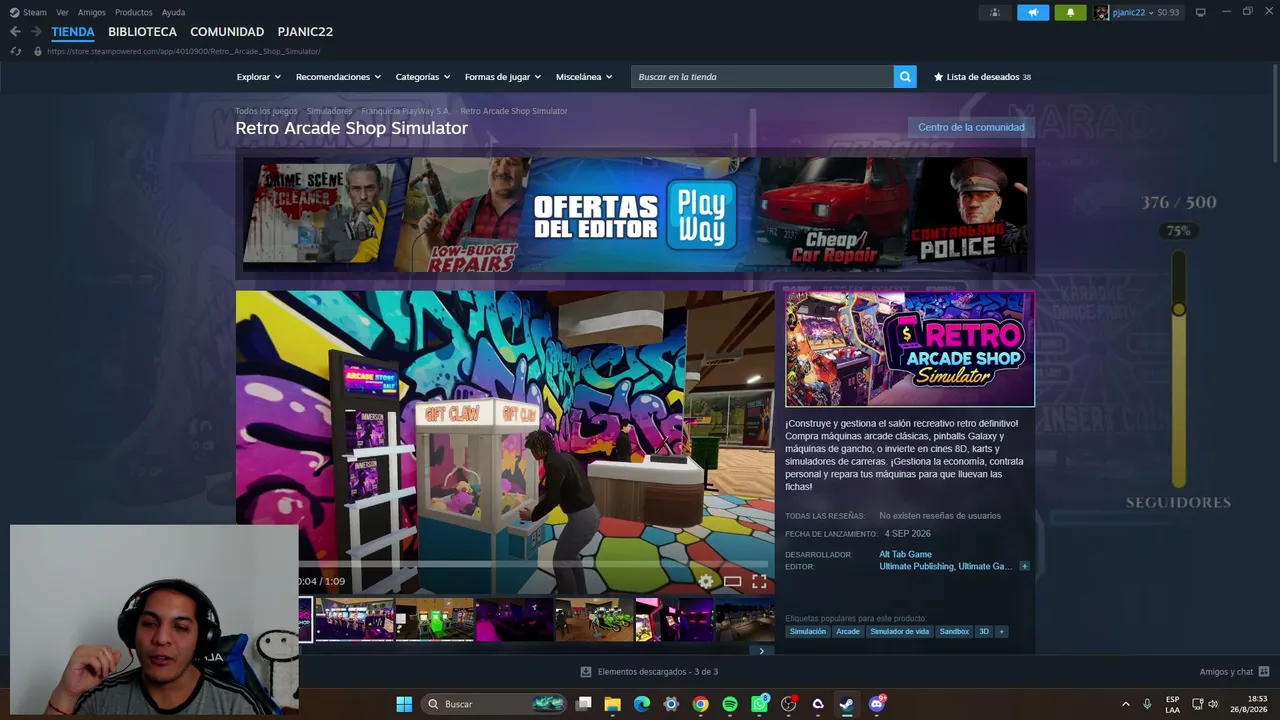Expand the Recomendaciones dropdown
Viewport: 1280px width, 720px height.
(x=338, y=77)
